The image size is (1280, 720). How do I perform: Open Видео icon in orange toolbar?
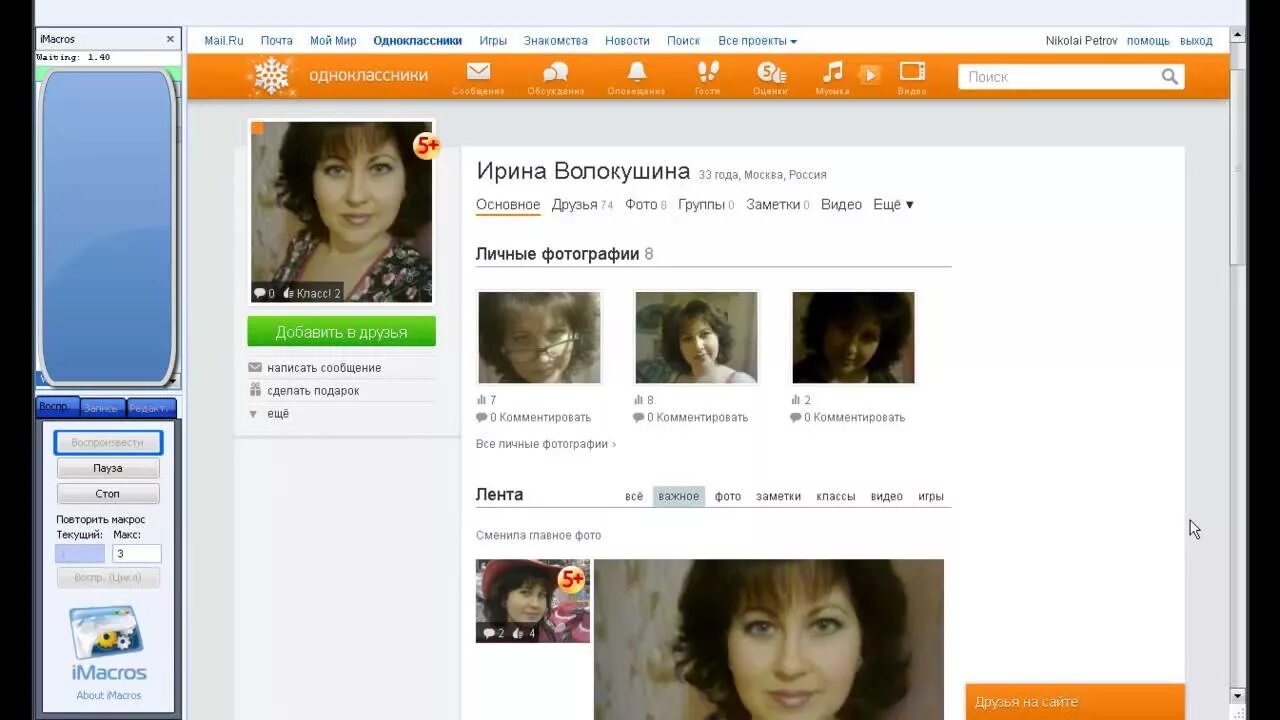(912, 72)
